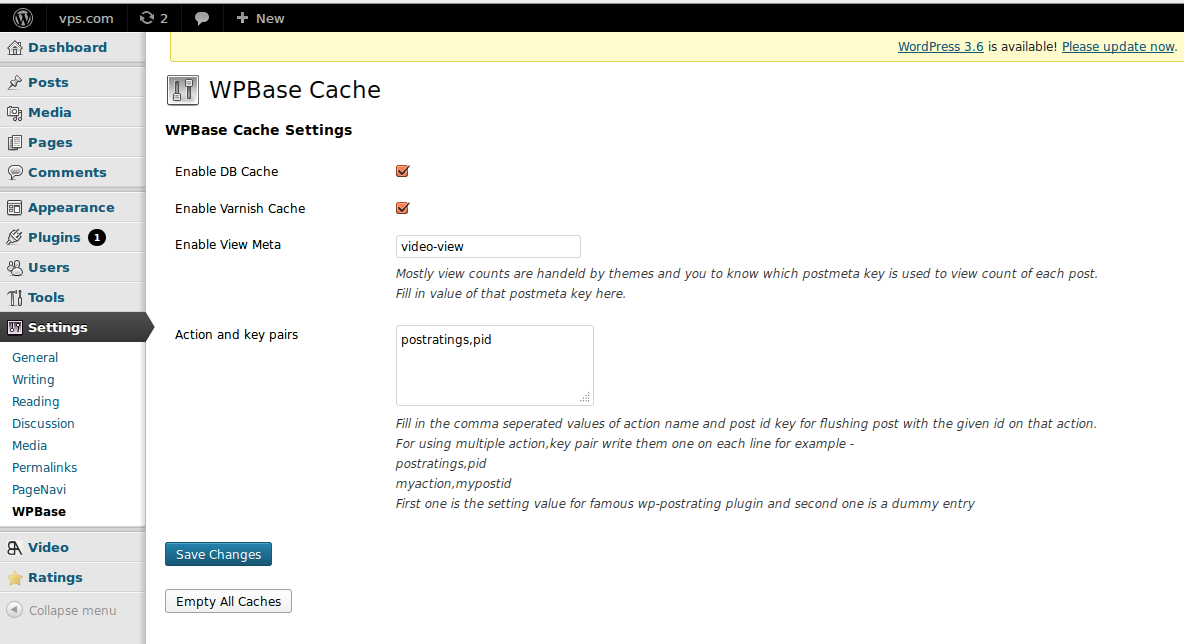1184x644 pixels.
Task: Open General settings submenu
Action: point(35,358)
